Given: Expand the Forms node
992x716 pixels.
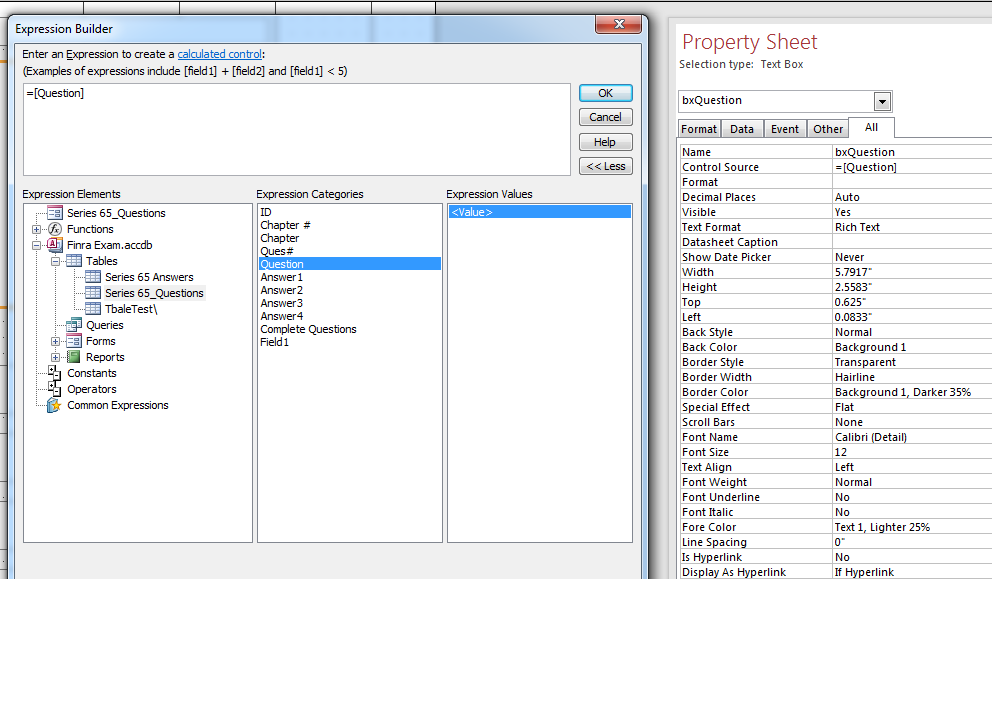Looking at the screenshot, I should (56, 341).
